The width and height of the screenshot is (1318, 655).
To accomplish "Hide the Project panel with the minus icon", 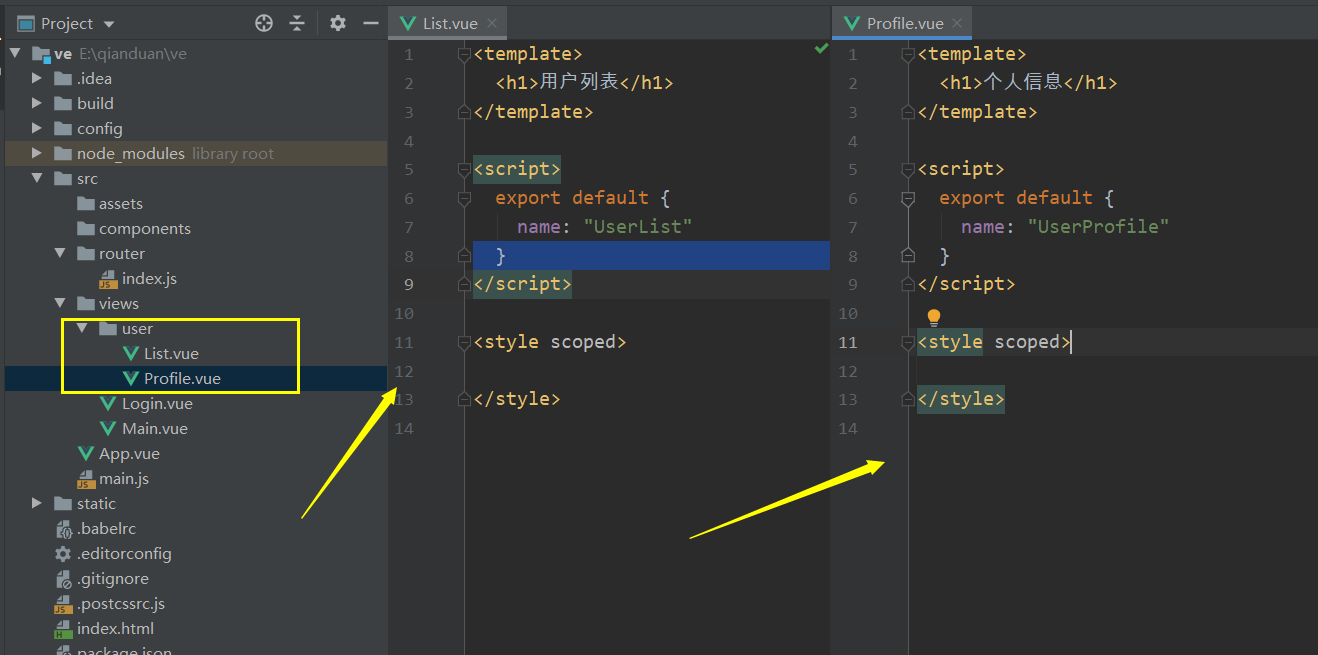I will click(x=371, y=23).
